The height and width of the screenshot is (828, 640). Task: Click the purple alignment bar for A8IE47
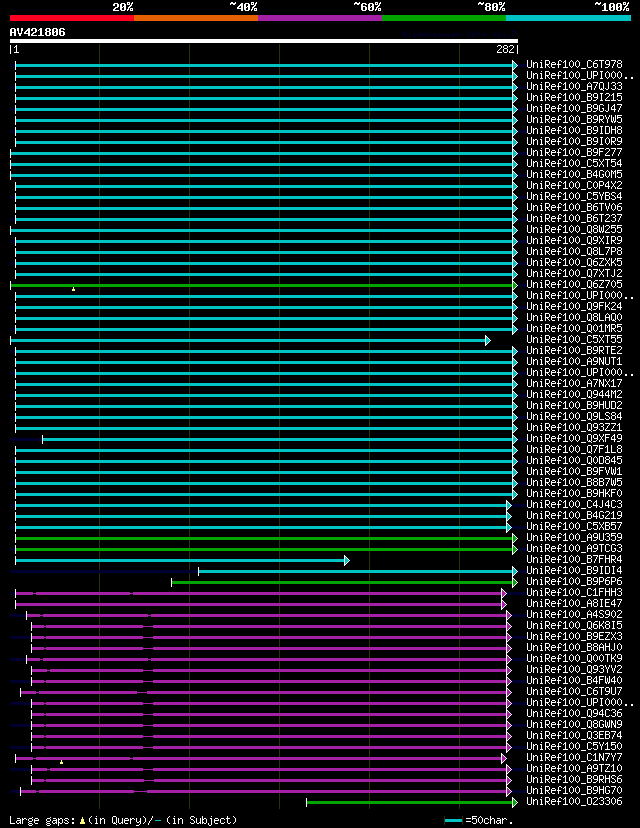tap(261, 605)
